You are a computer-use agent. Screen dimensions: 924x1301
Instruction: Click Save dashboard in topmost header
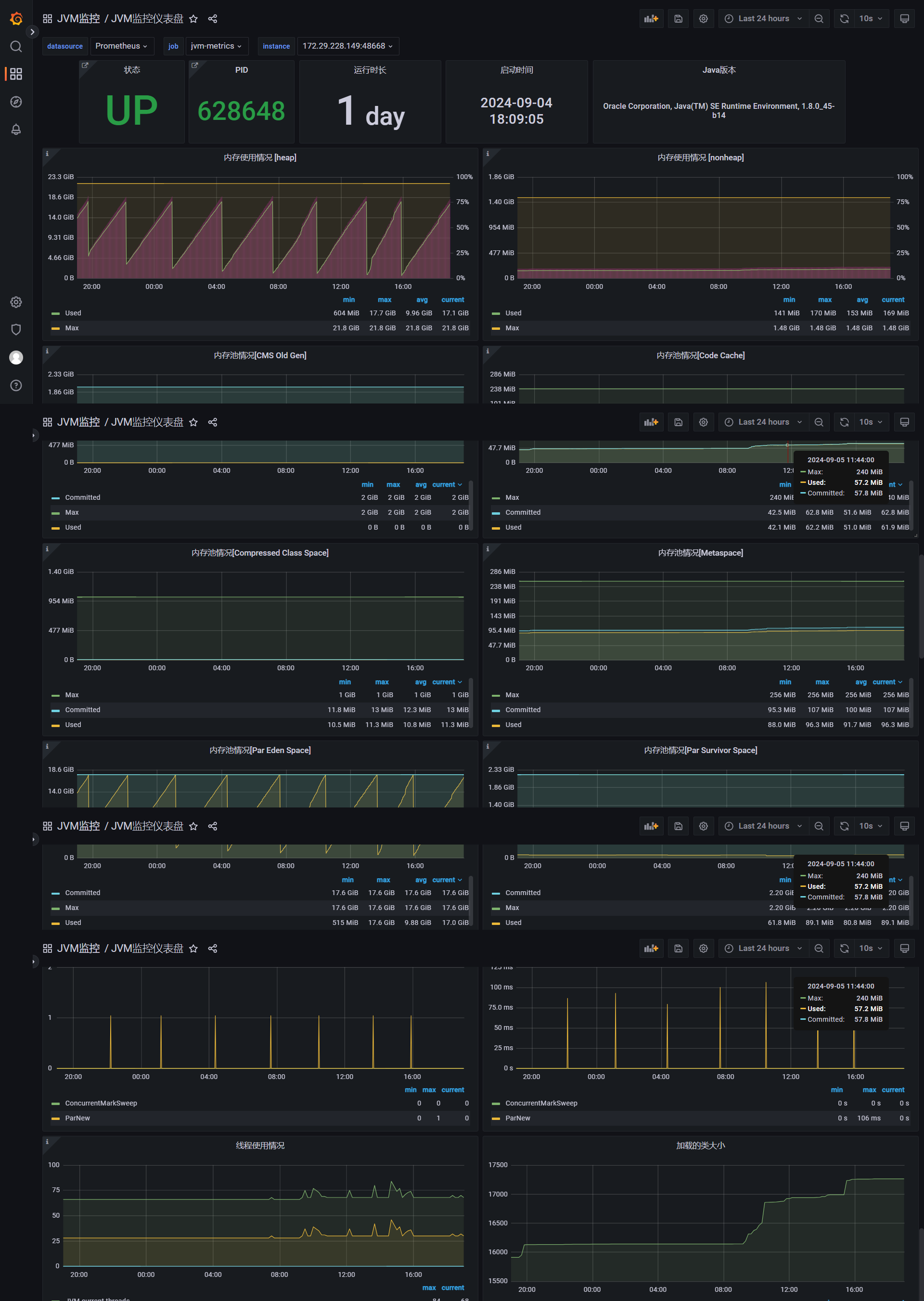coord(678,19)
